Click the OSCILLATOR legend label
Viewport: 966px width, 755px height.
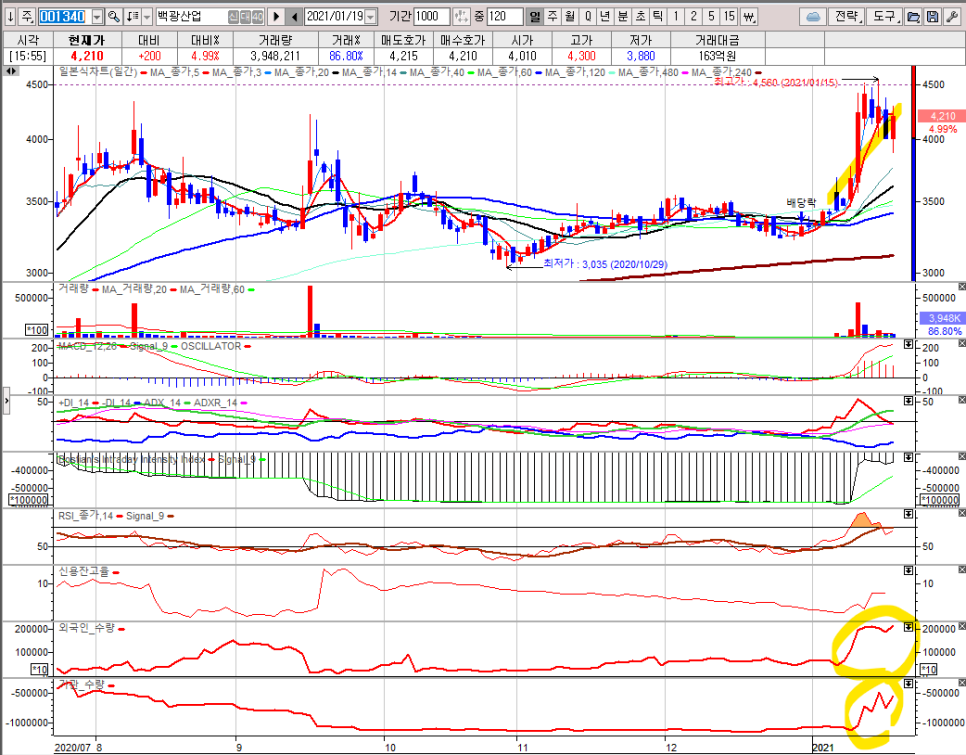(x=211, y=346)
